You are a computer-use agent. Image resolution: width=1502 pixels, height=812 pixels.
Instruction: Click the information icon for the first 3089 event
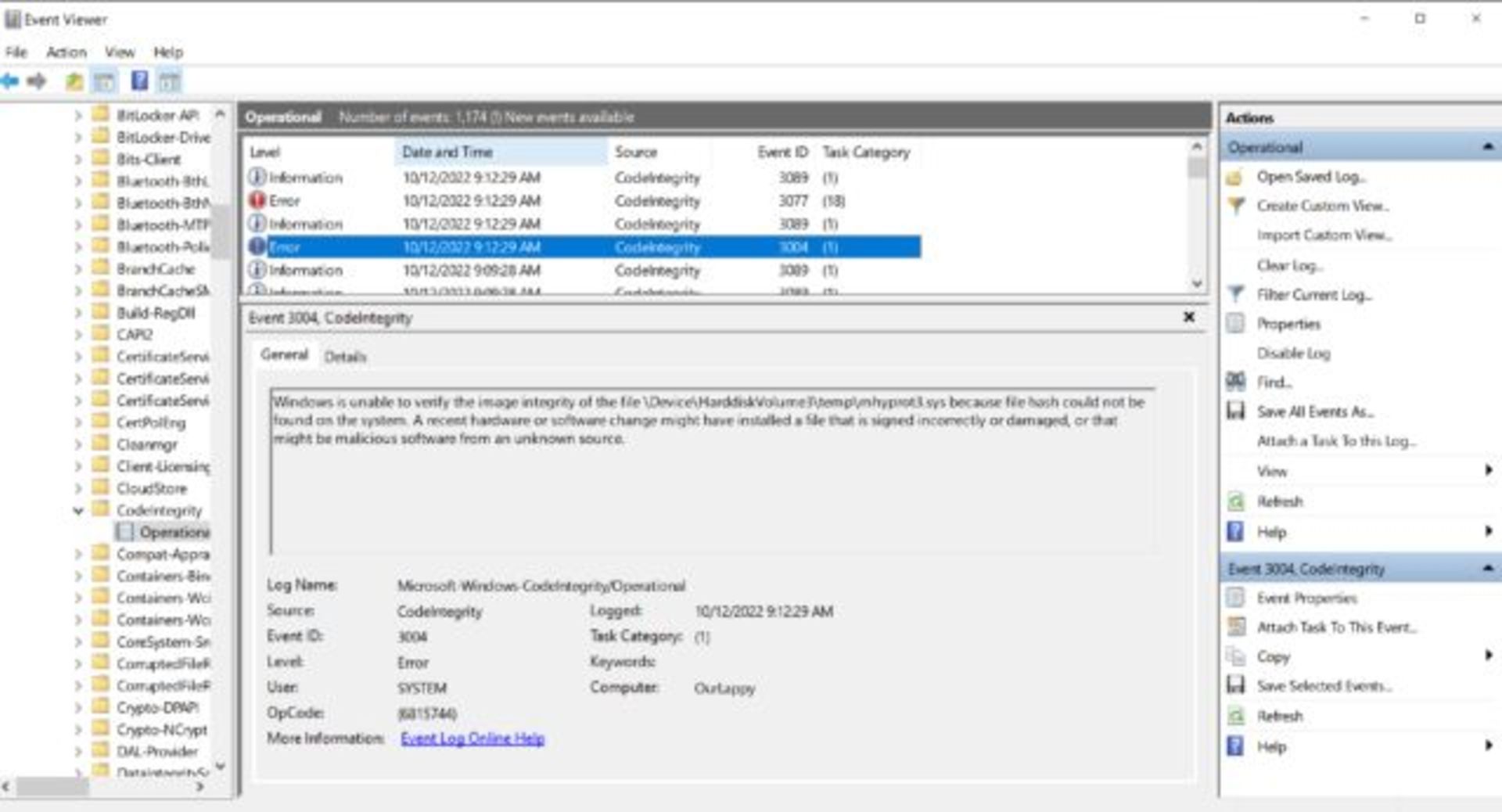257,178
